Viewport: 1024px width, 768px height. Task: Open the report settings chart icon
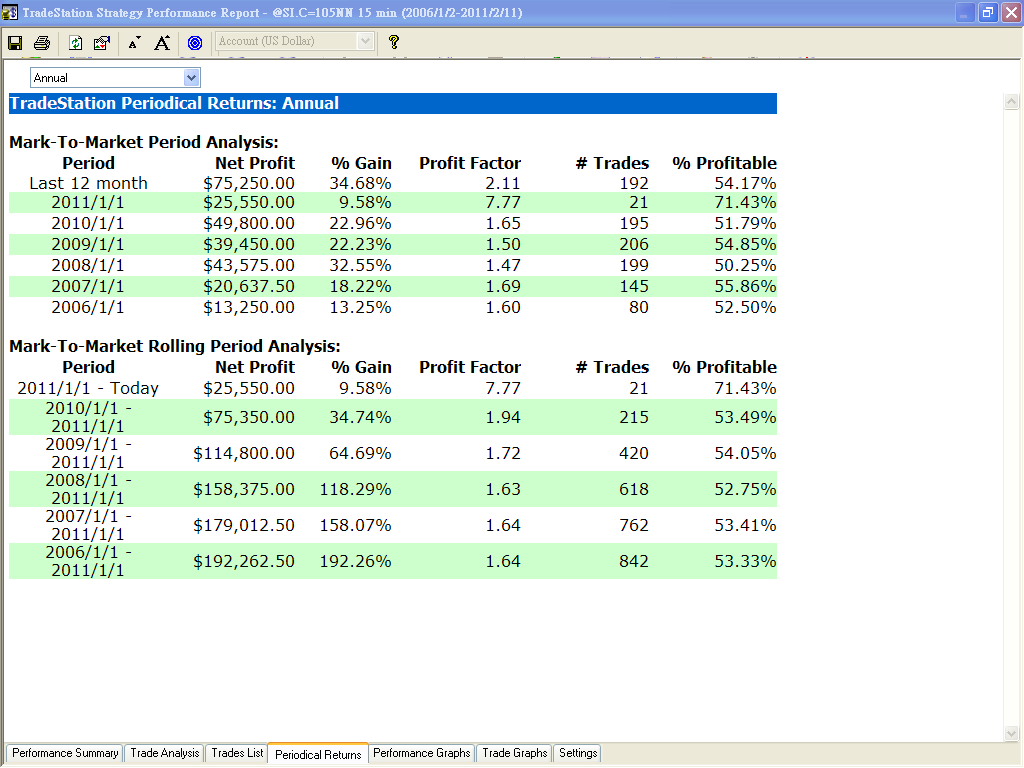(x=102, y=43)
